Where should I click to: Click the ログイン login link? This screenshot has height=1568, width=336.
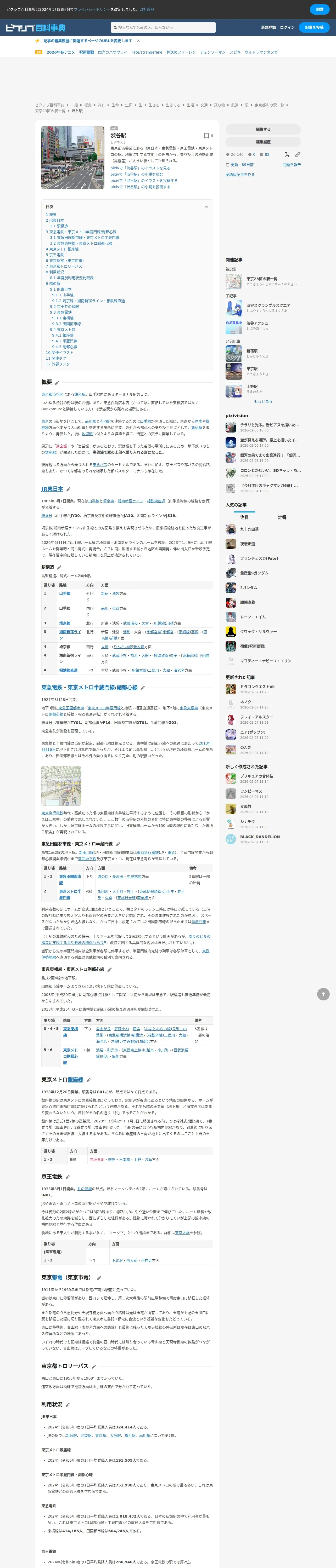[287, 27]
